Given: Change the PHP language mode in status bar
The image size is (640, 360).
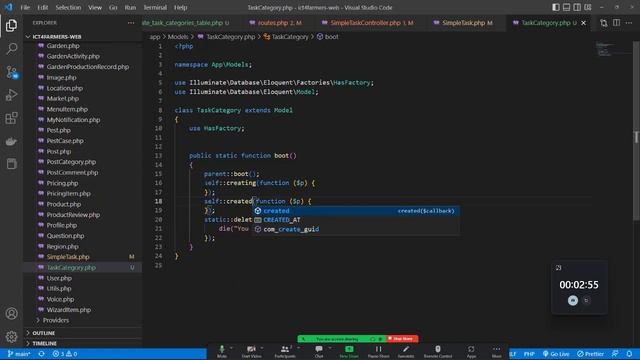Looking at the screenshot, I should tap(529, 354).
